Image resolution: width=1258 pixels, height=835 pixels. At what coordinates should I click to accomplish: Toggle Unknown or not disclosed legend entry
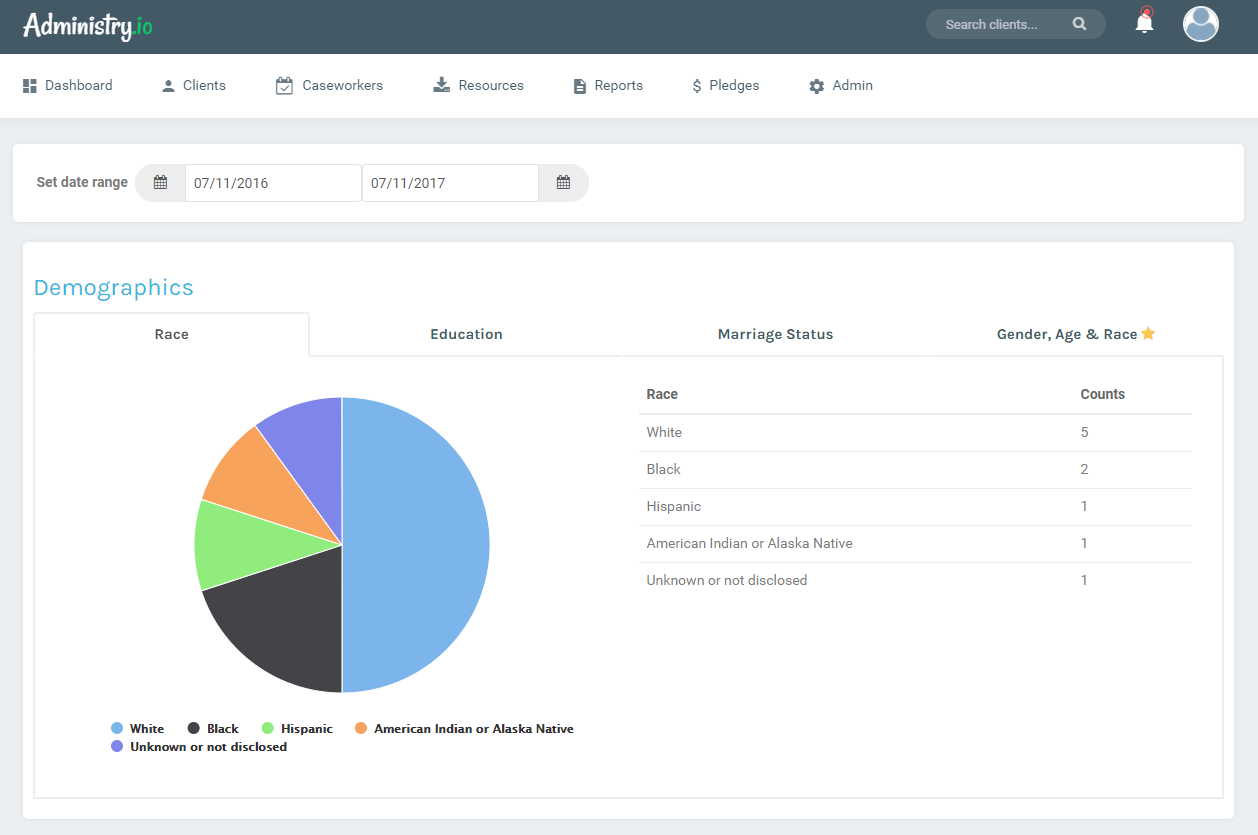199,747
